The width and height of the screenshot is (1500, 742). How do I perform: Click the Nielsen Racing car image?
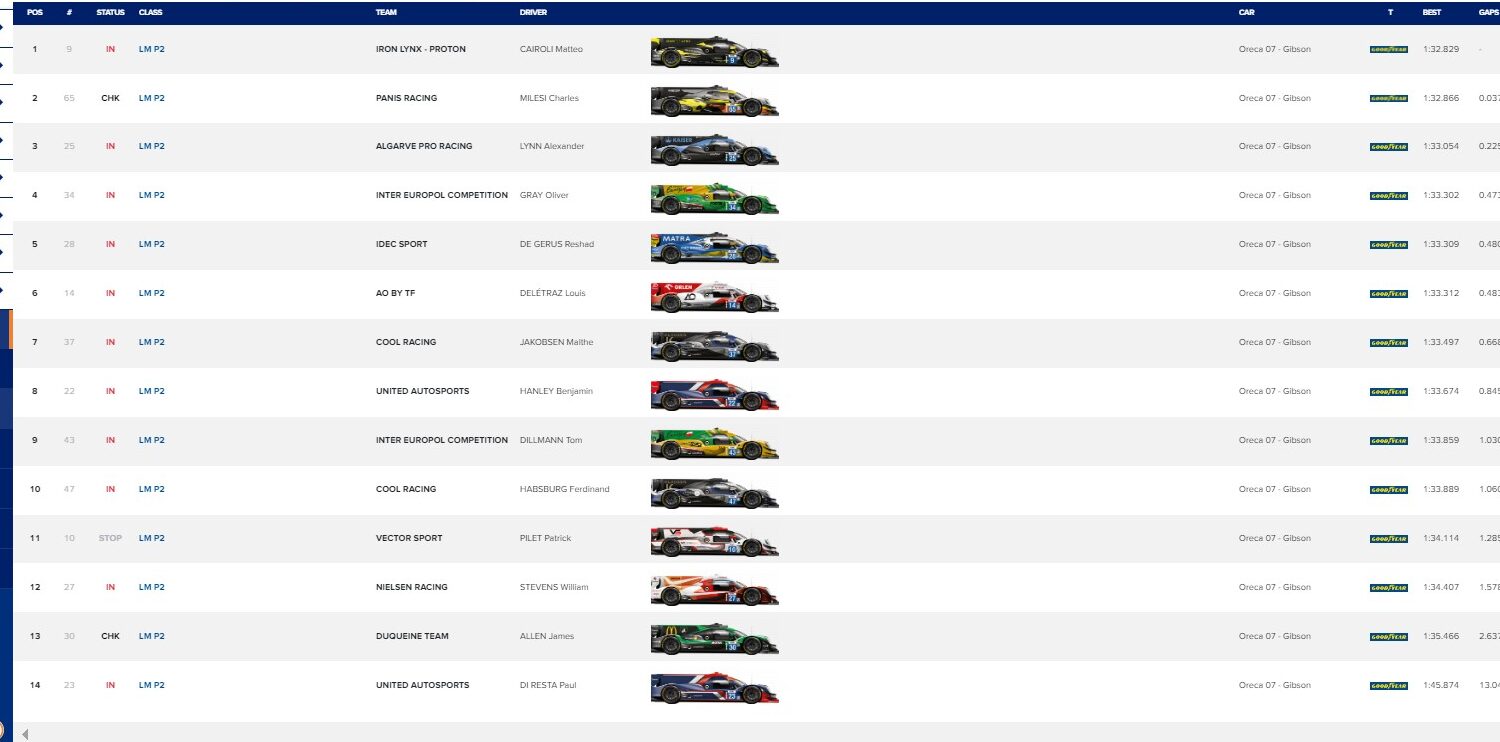tap(714, 590)
